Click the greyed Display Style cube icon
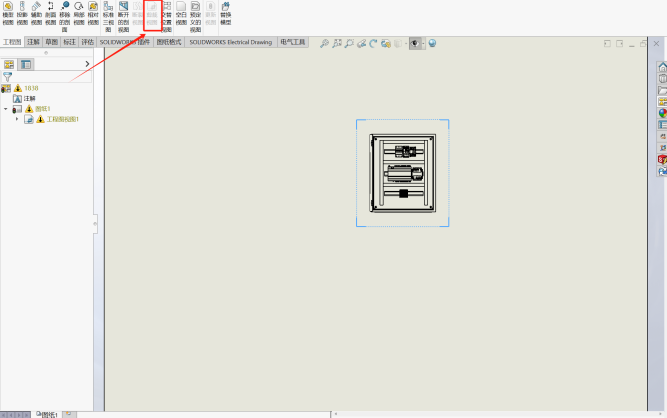Screen dimensions: 667x418 [398, 43]
